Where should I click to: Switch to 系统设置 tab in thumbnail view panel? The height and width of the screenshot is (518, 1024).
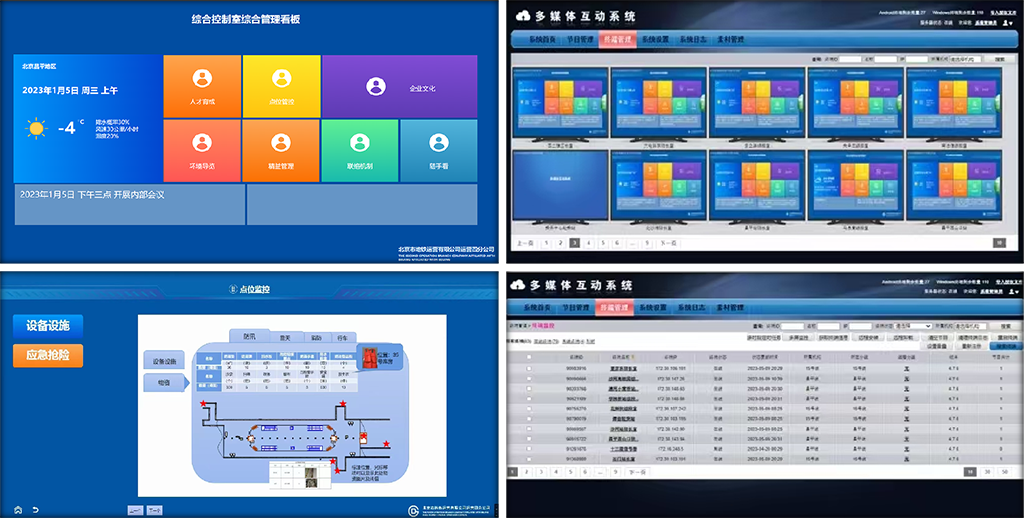tap(655, 40)
